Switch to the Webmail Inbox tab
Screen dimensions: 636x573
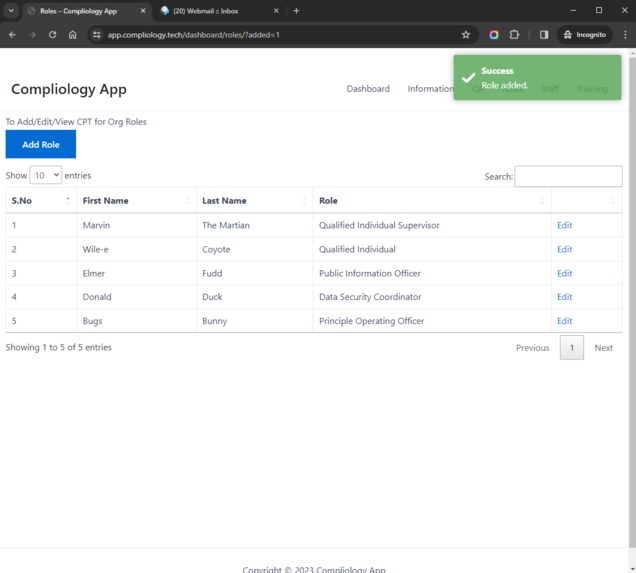coord(219,11)
